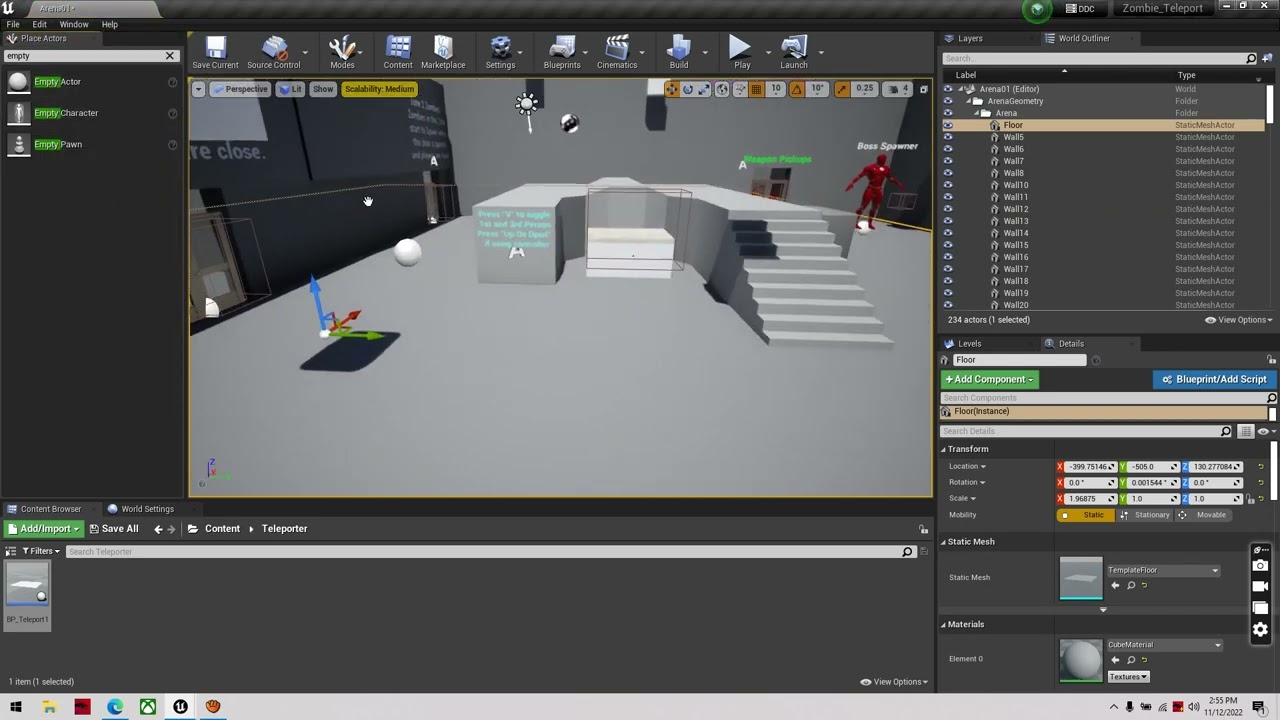Toggle grid snapping in the viewport
Screen dimensions: 1280x720
757,89
